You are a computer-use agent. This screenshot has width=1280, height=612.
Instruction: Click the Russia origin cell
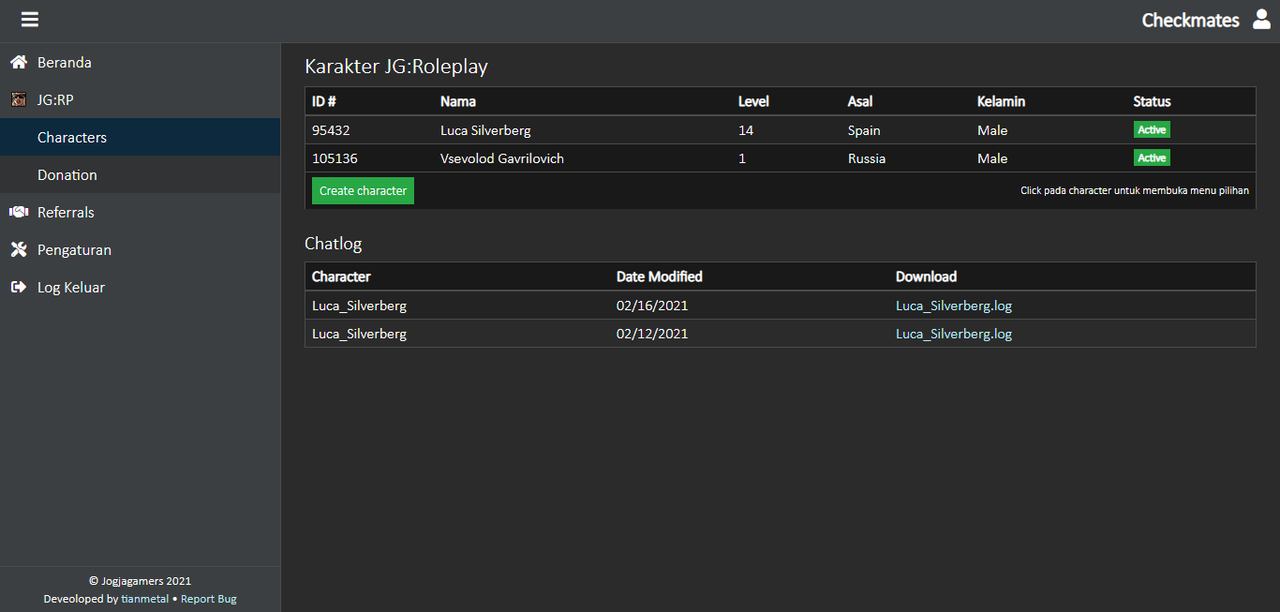click(x=867, y=158)
